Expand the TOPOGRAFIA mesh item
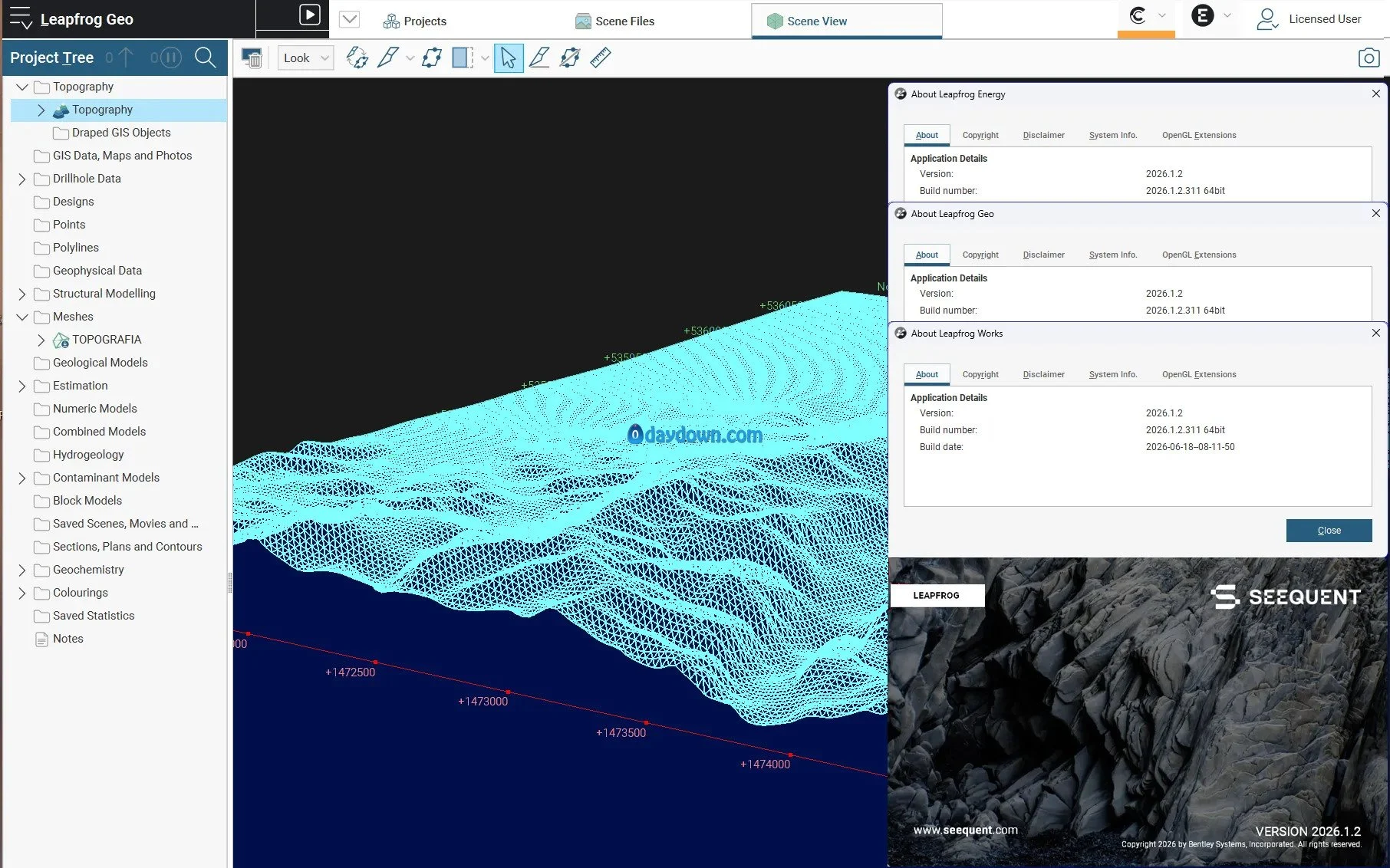Screen dimensions: 1390x868 pyautogui.click(x=41, y=340)
